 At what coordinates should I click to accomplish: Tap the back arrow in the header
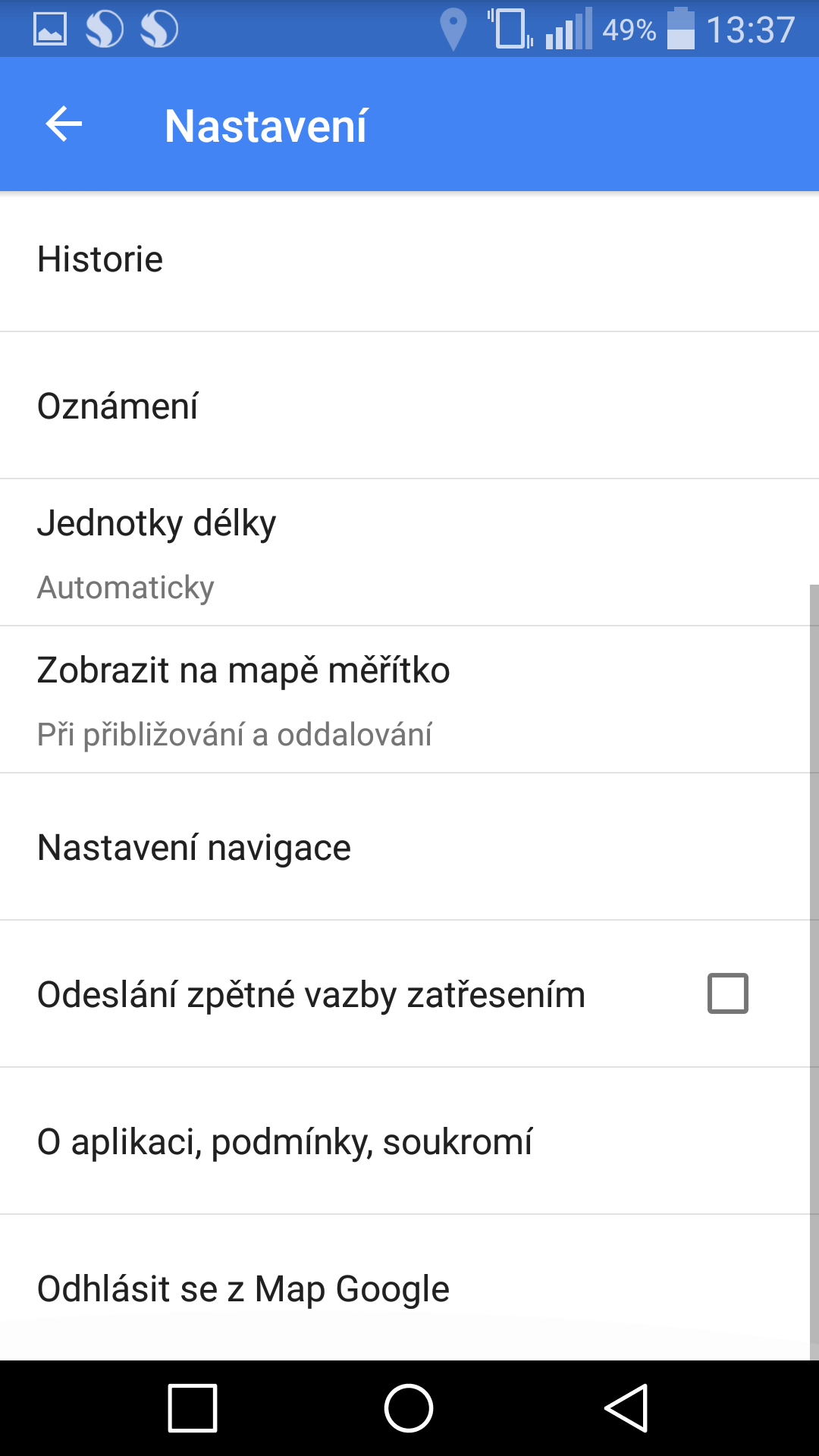point(64,124)
